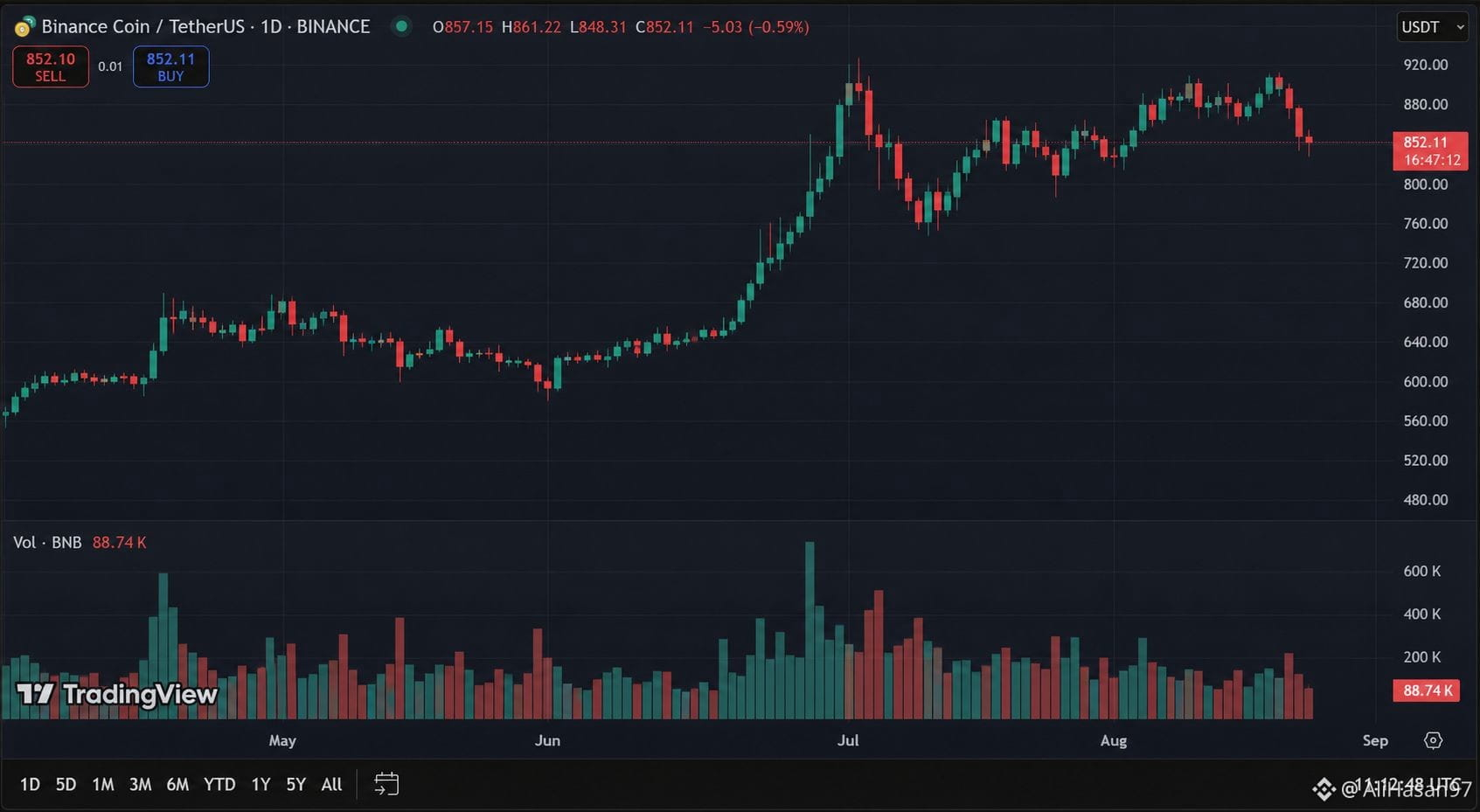Click the red 88.74 K volume scale label
Image resolution: width=1480 pixels, height=812 pixels.
(1428, 691)
